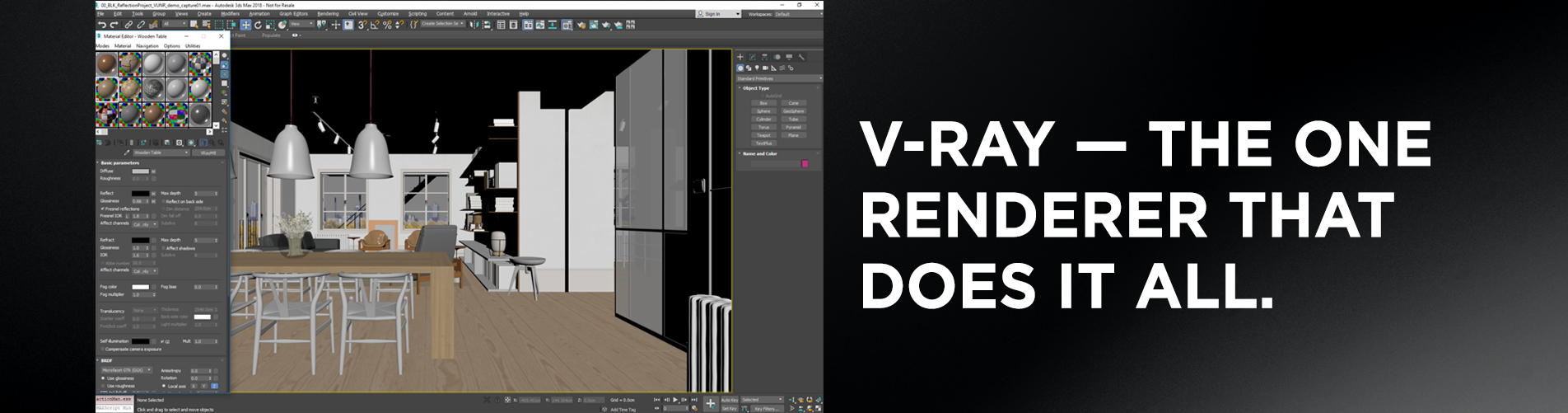Screen dimensions: 1568x413
Task: Open the Navigation menu in Material Editor
Action: pyautogui.click(x=147, y=46)
